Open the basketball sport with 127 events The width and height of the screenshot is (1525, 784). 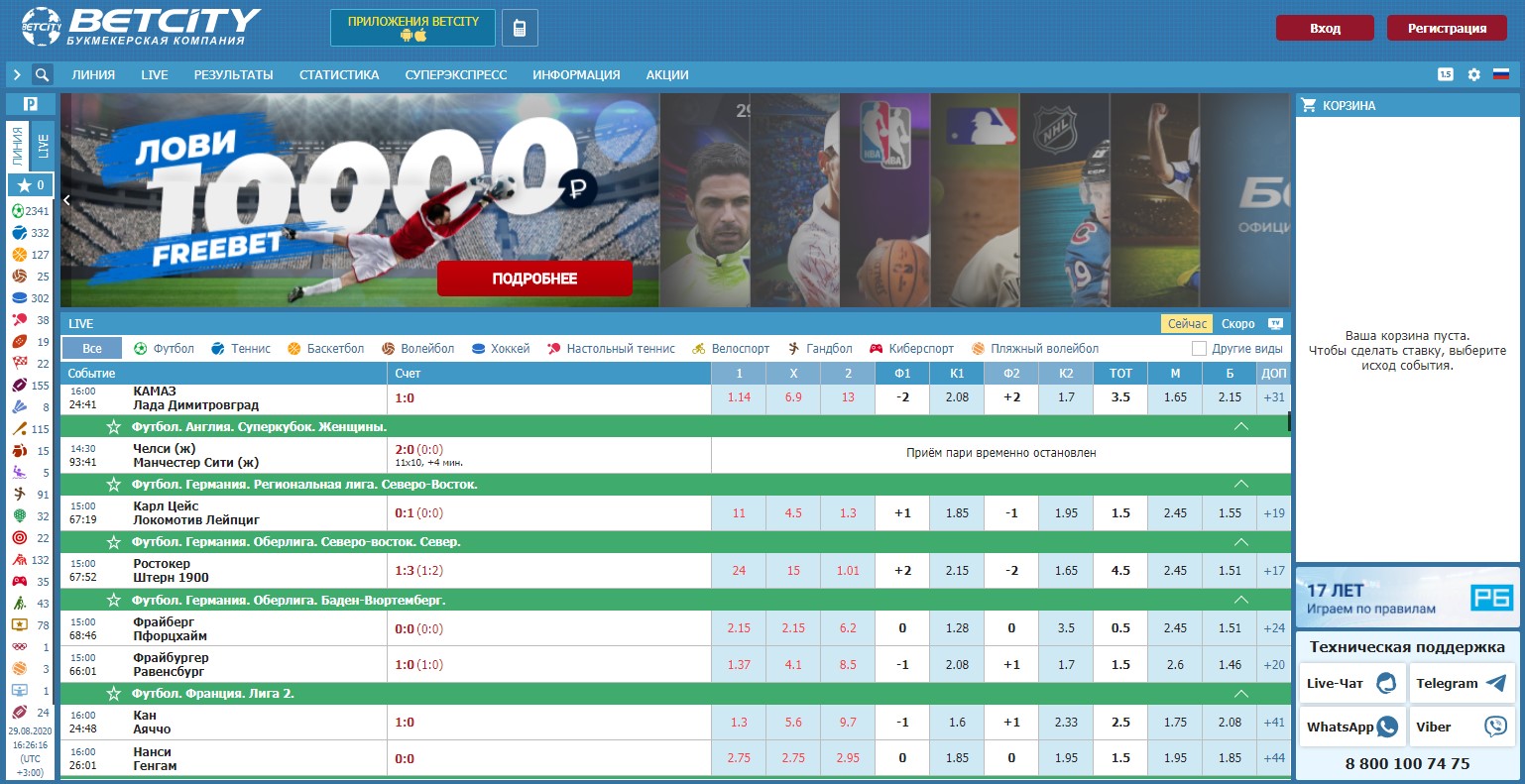point(30,255)
